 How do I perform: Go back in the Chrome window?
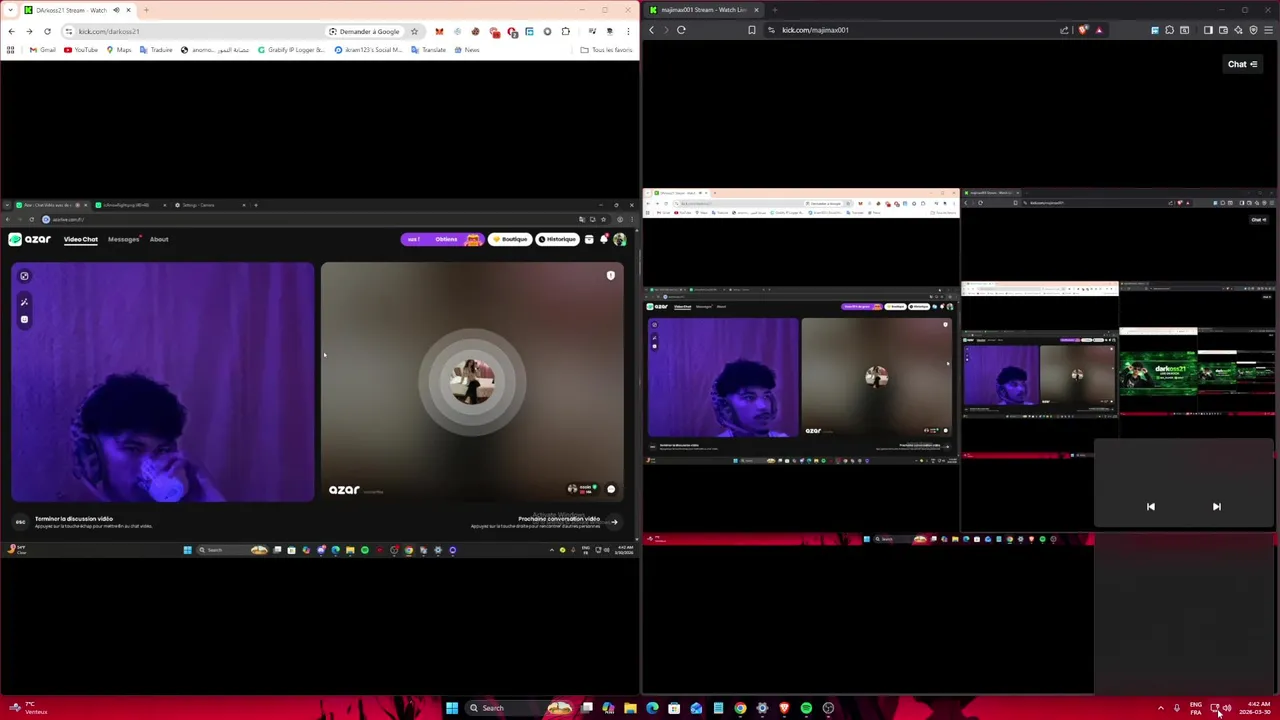(x=11, y=31)
